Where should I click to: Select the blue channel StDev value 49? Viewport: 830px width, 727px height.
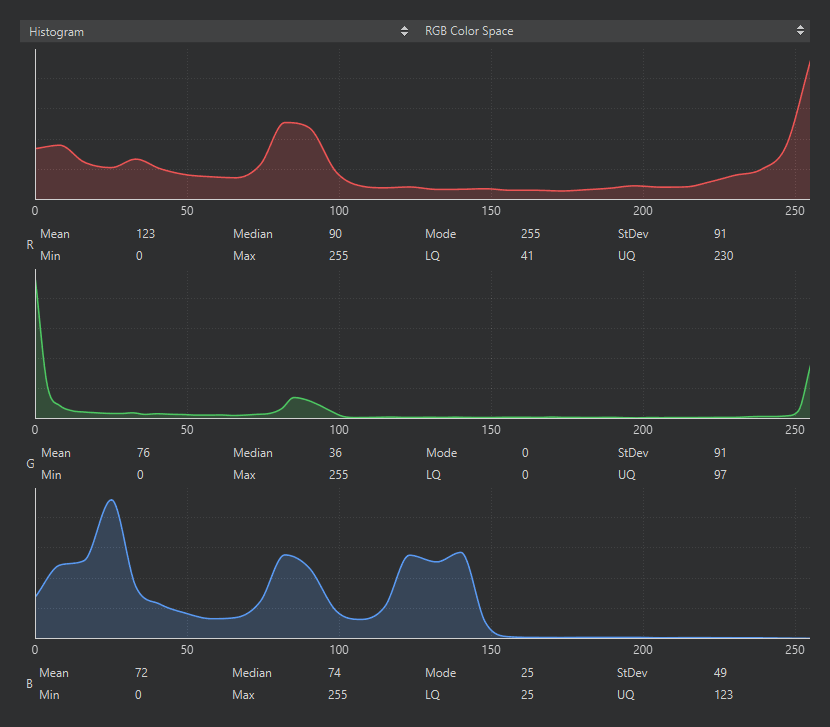click(x=720, y=673)
